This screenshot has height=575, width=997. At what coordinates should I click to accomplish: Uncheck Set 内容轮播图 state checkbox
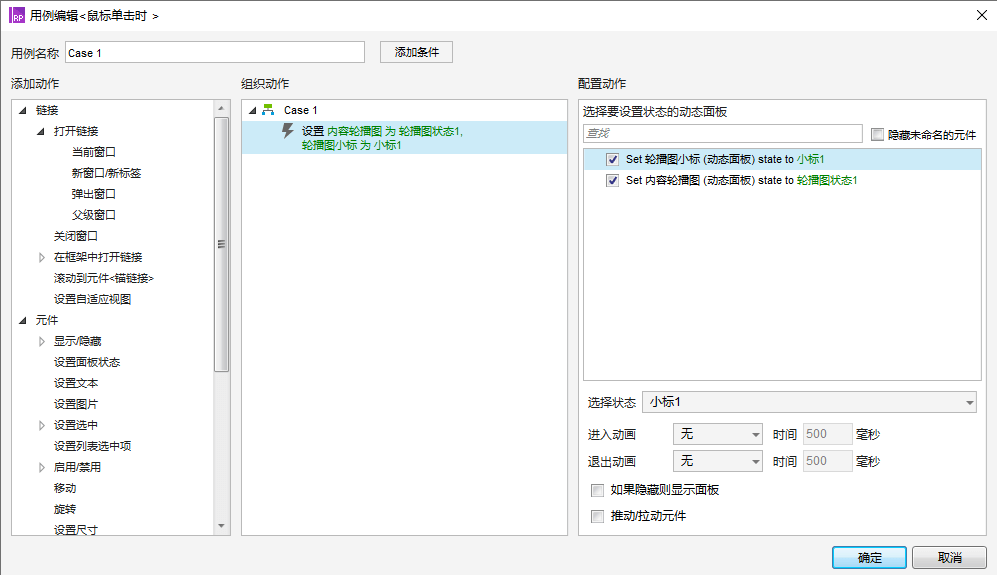tap(612, 181)
